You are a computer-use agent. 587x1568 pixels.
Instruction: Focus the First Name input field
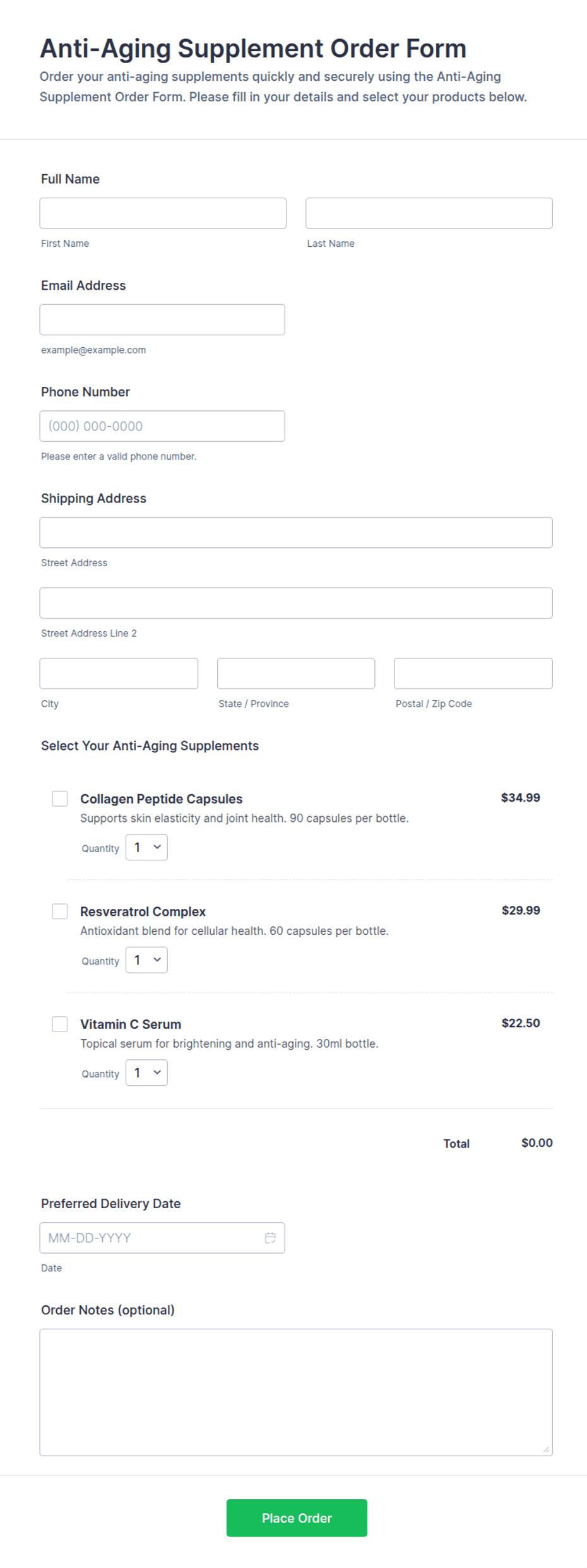163,213
